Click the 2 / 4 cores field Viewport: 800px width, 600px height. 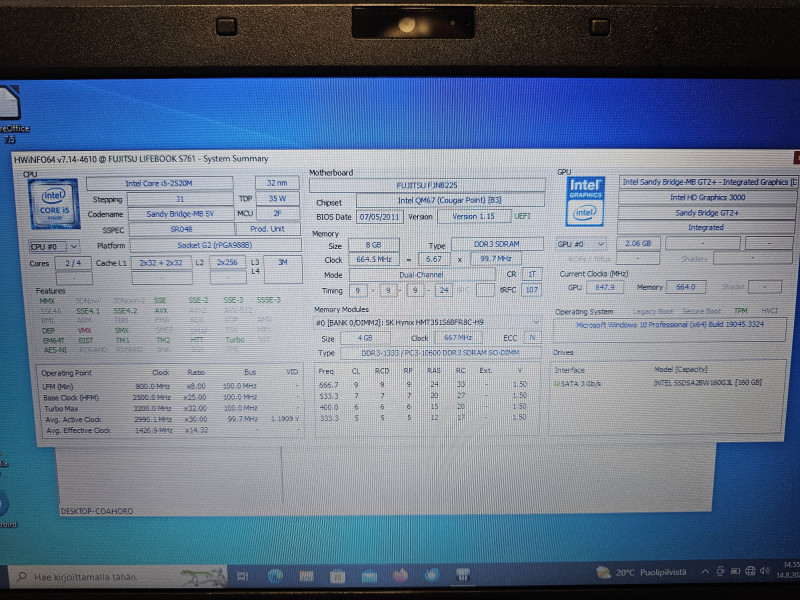pyautogui.click(x=73, y=263)
